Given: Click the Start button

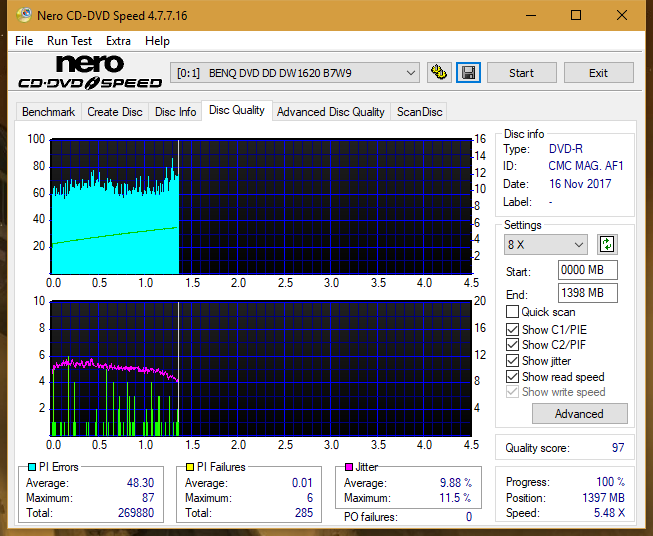Looking at the screenshot, I should pos(521,73).
